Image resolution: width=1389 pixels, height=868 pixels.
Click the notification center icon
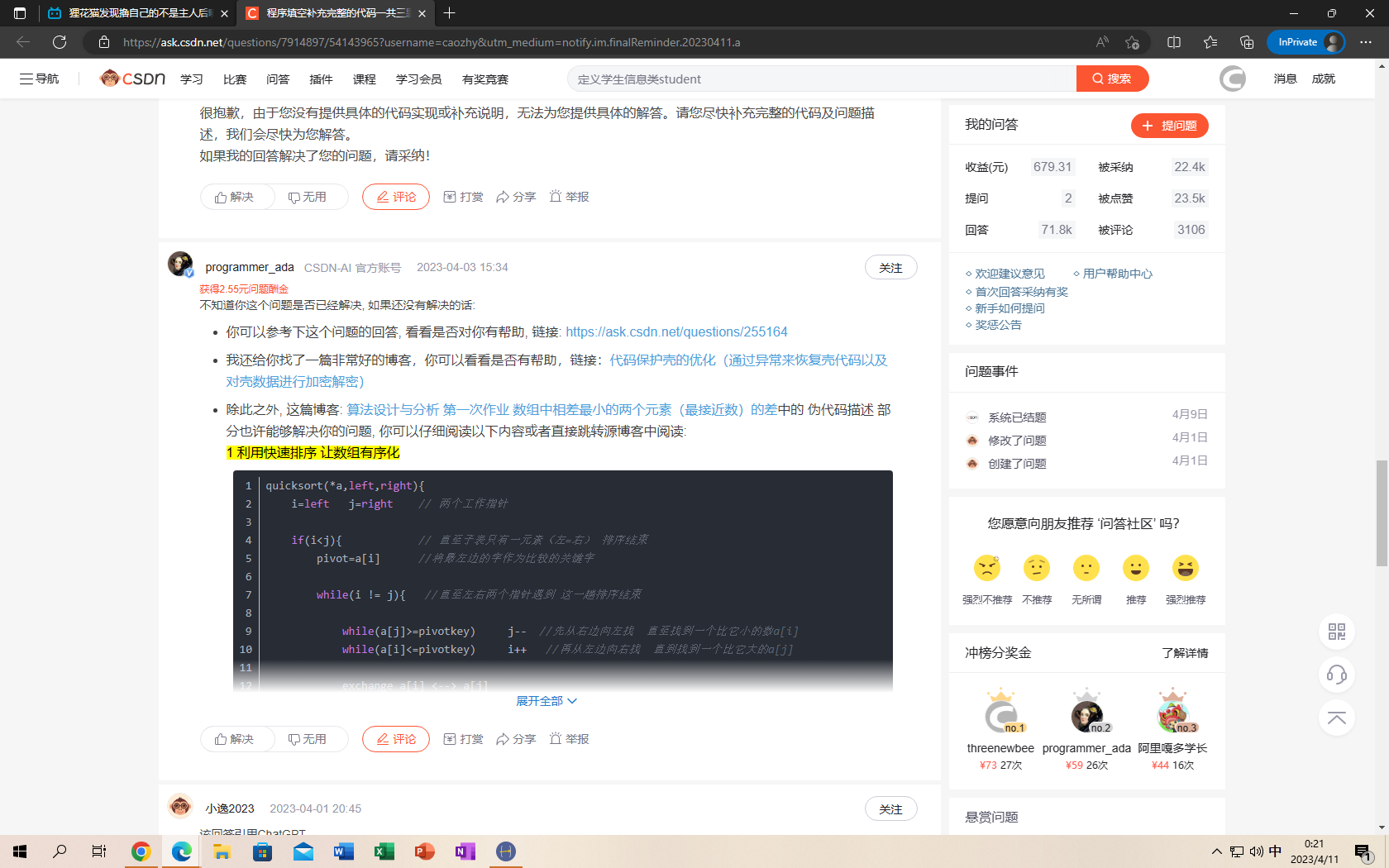1363,852
